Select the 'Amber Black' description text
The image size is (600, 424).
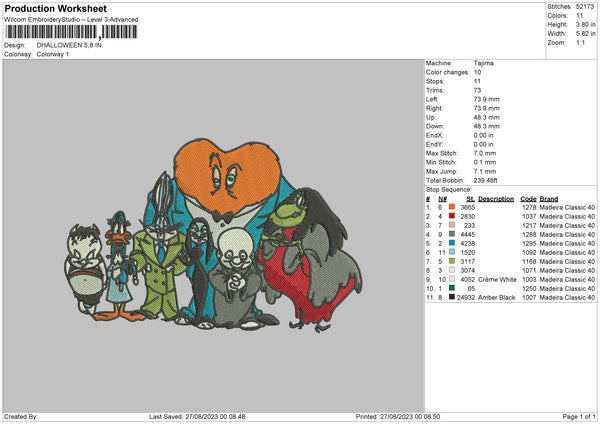(497, 297)
